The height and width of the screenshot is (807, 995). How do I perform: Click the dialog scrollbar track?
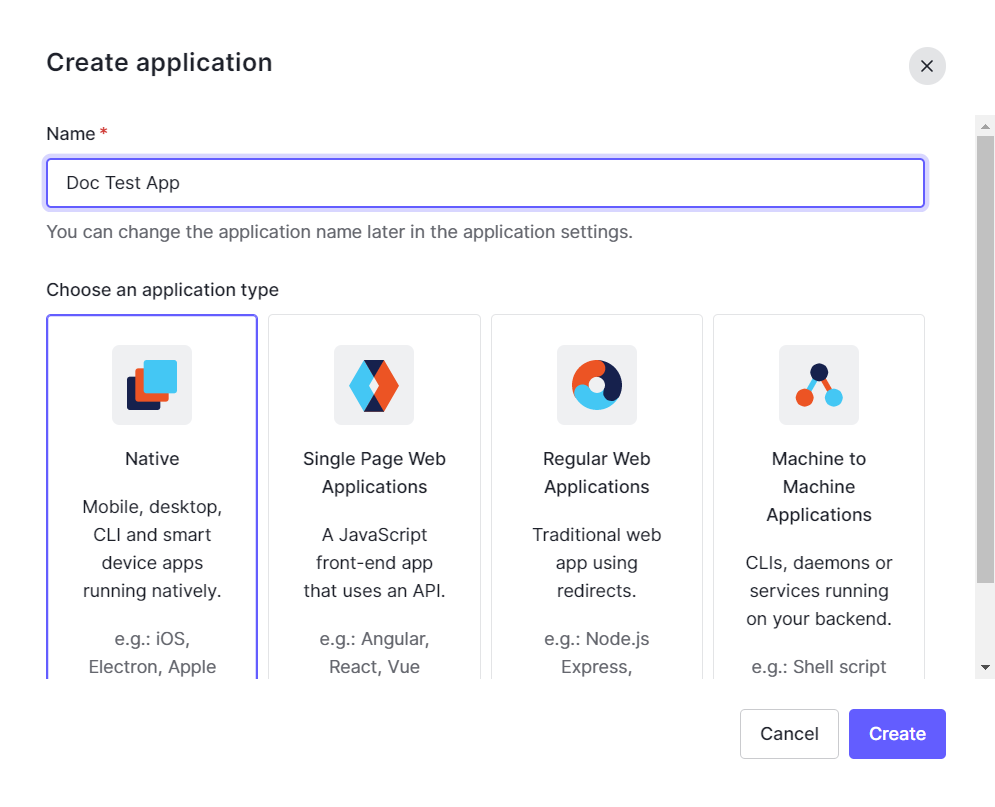(985, 400)
